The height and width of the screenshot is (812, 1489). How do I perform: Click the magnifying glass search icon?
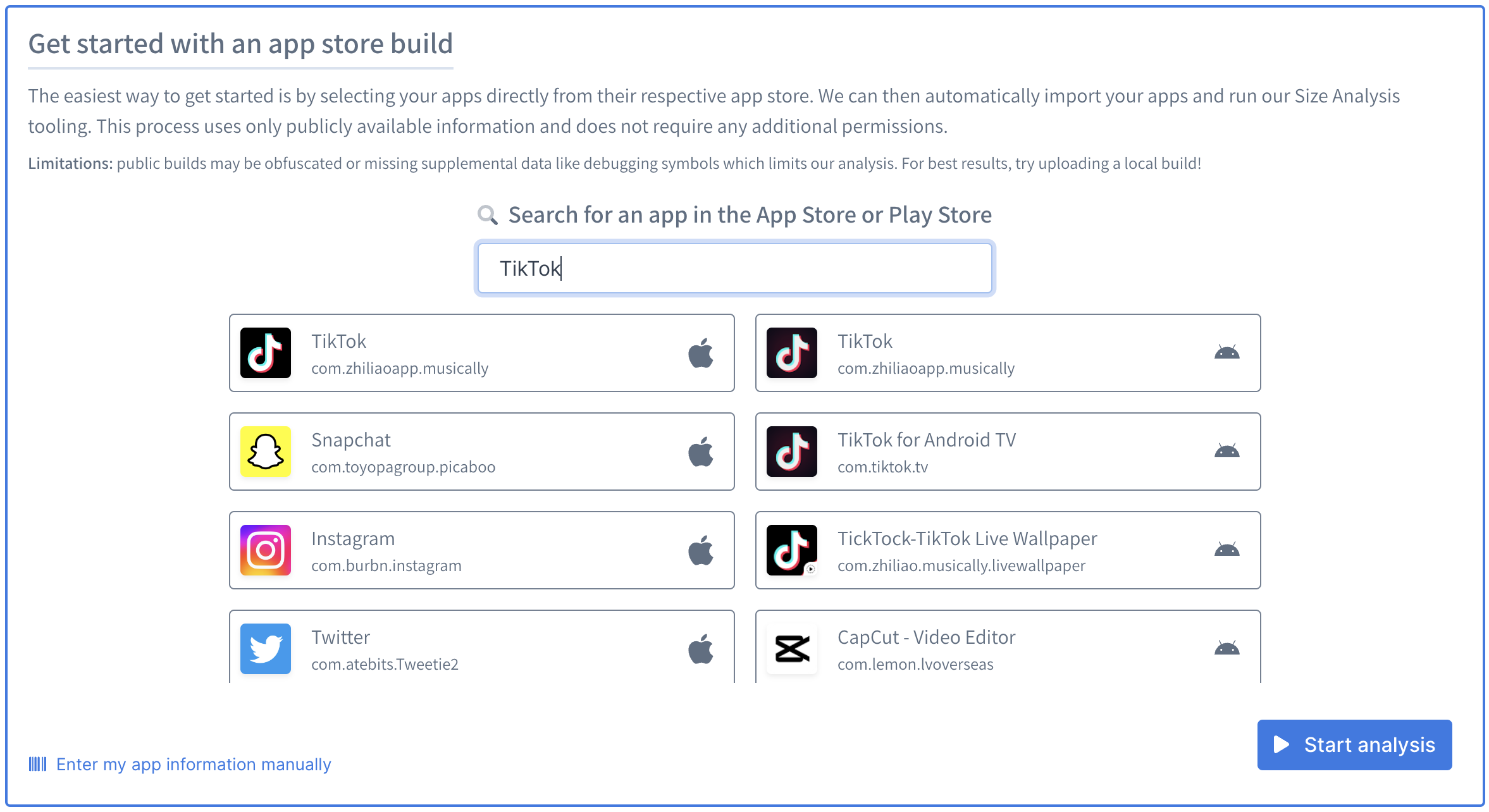487,215
